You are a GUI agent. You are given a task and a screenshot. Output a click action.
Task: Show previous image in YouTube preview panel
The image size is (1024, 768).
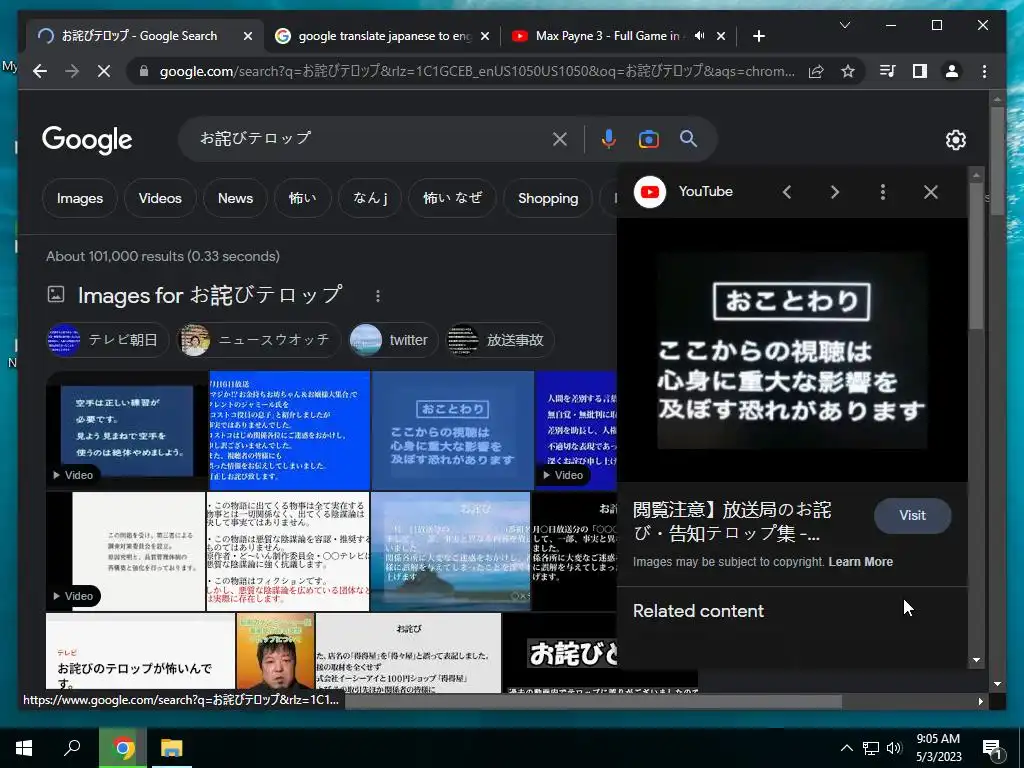787,191
